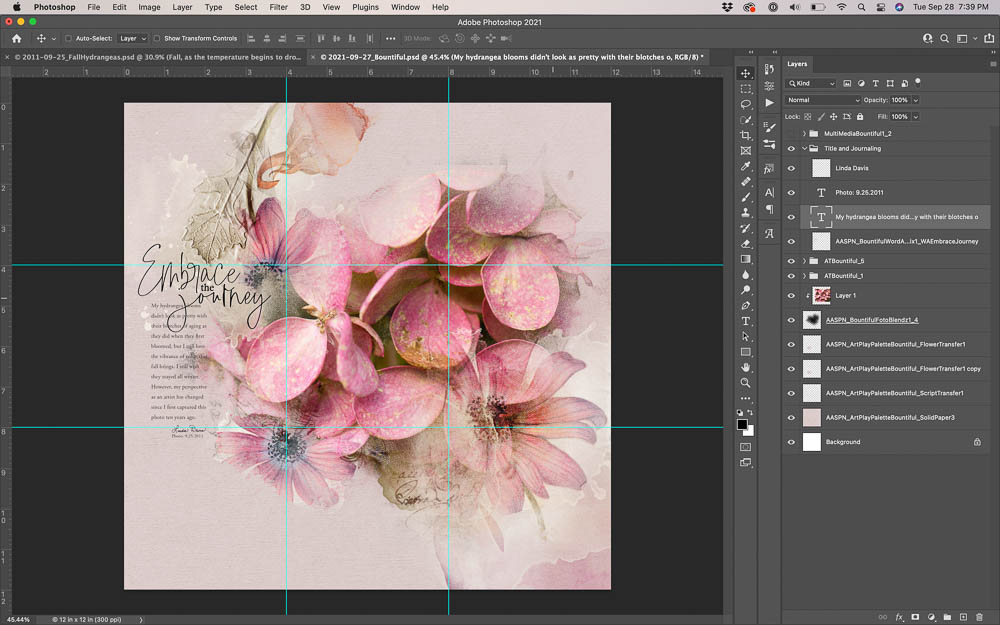This screenshot has height=625, width=1000.
Task: Select the Eyedropper tool
Action: pyautogui.click(x=746, y=166)
